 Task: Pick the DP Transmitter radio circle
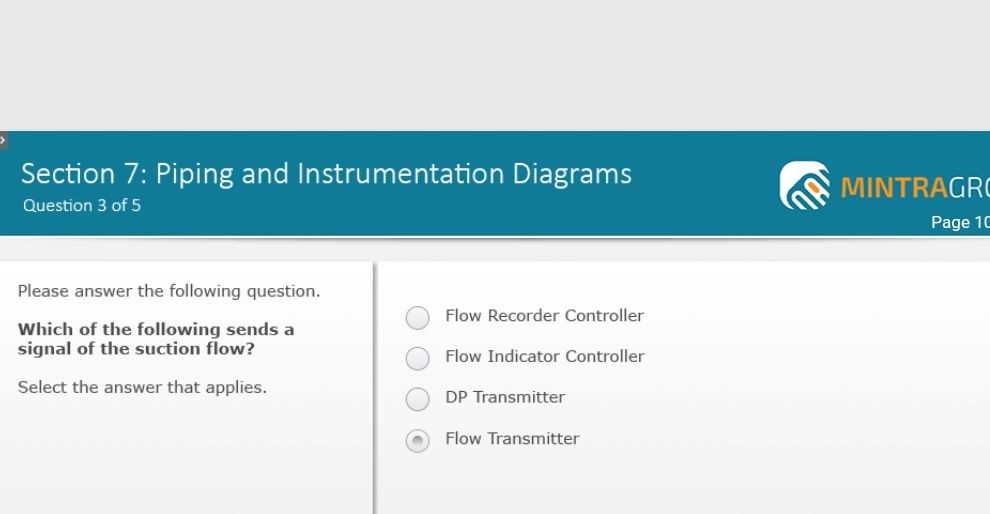[x=417, y=399]
